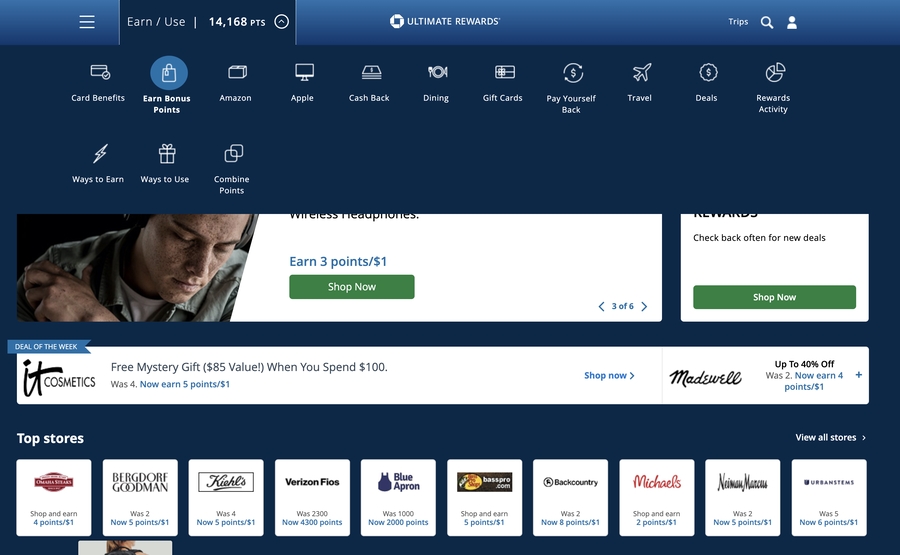Screen dimensions: 900x555
Task: Go to next carousel slide
Action: tap(644, 307)
